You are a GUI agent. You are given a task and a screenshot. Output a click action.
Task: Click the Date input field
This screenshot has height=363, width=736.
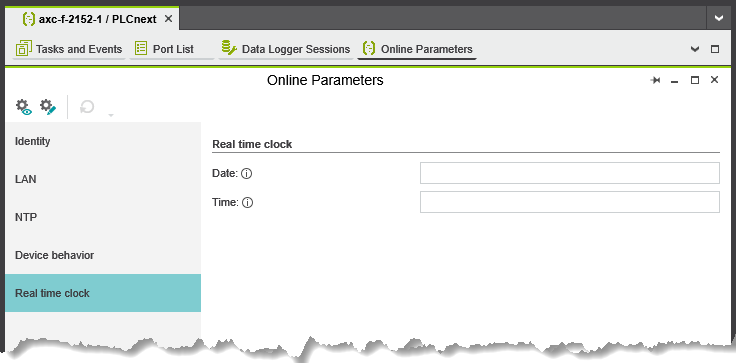coord(570,173)
